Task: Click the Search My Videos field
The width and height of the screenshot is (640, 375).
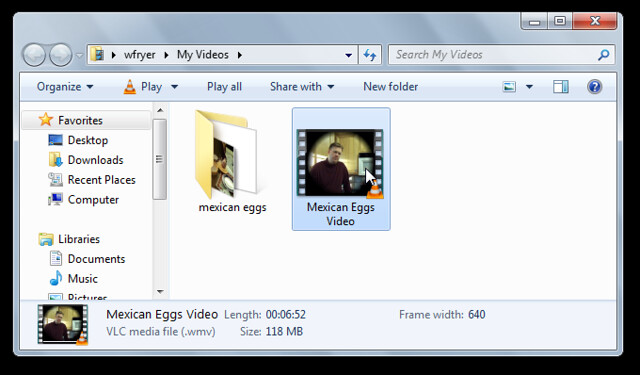Action: click(502, 55)
